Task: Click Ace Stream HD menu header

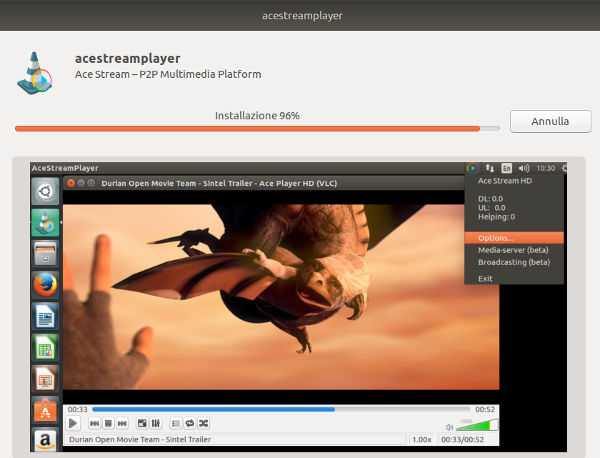Action: (505, 181)
